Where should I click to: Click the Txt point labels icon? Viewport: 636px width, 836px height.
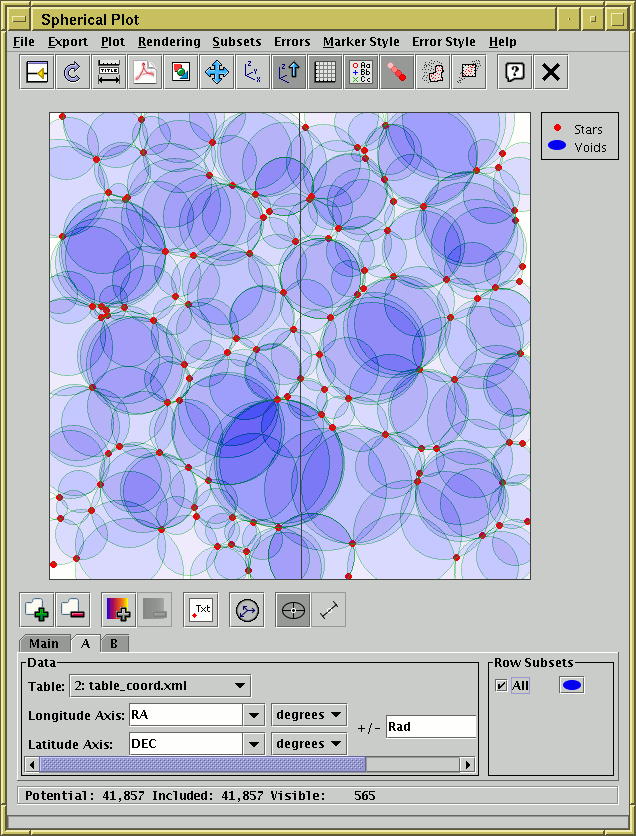coord(201,609)
